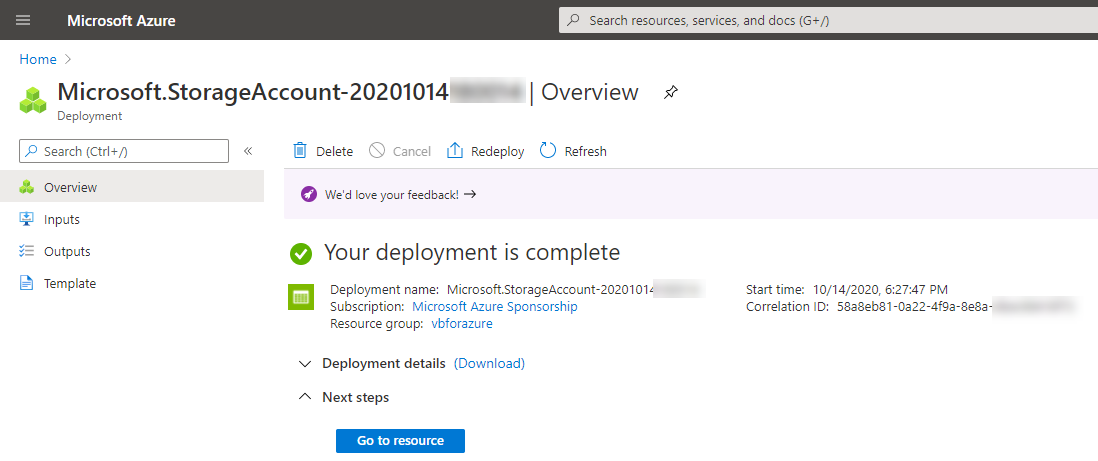
Task: Click the start time value 10/14/2020, 6:27:47 PM
Action: point(880,289)
